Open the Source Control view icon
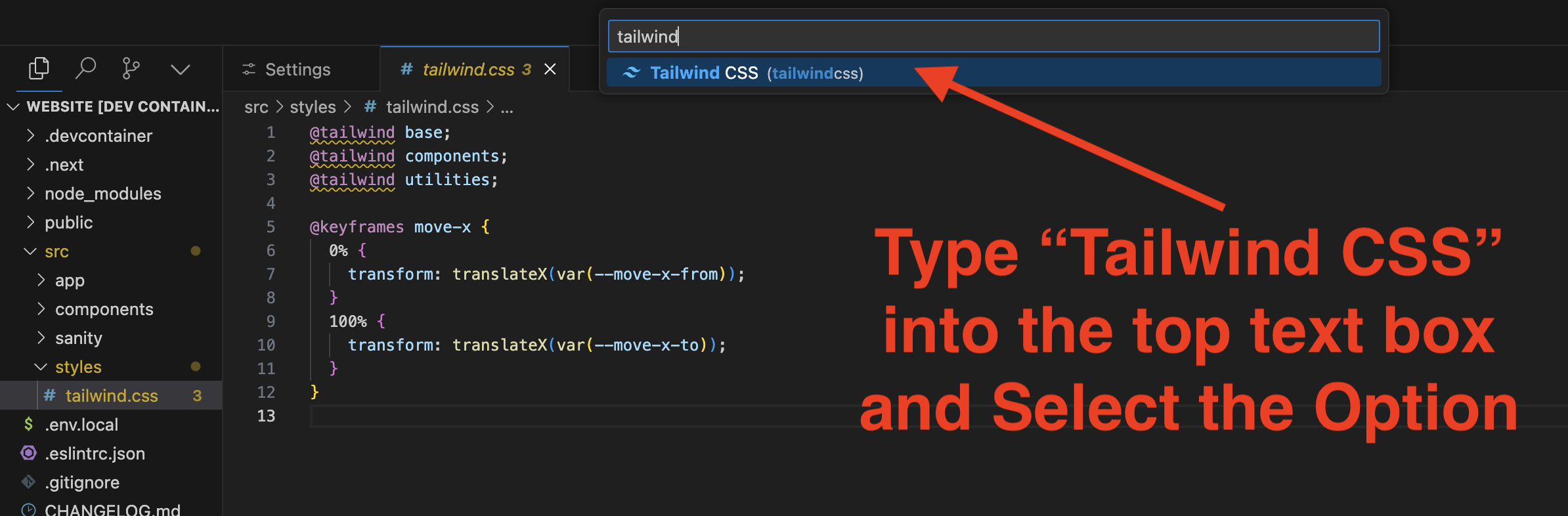1568x516 pixels. click(131, 68)
